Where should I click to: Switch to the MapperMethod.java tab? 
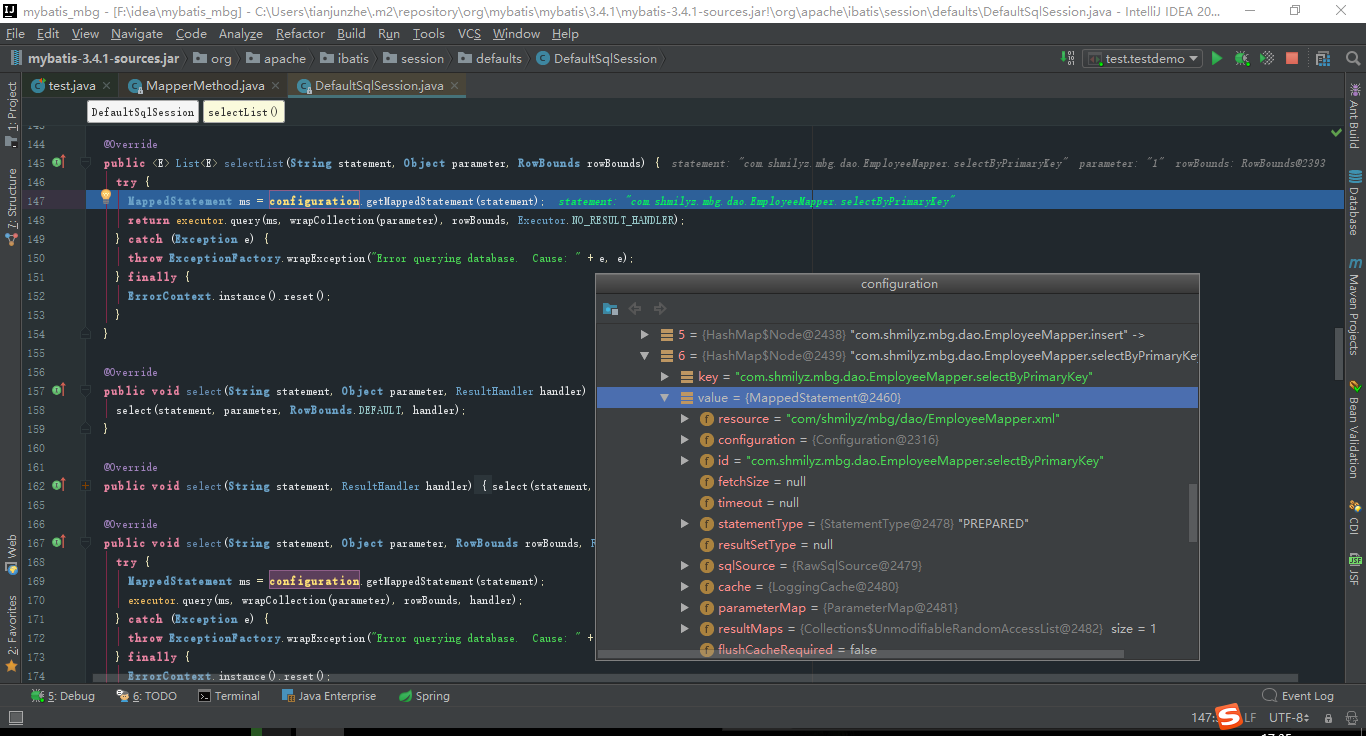(207, 85)
